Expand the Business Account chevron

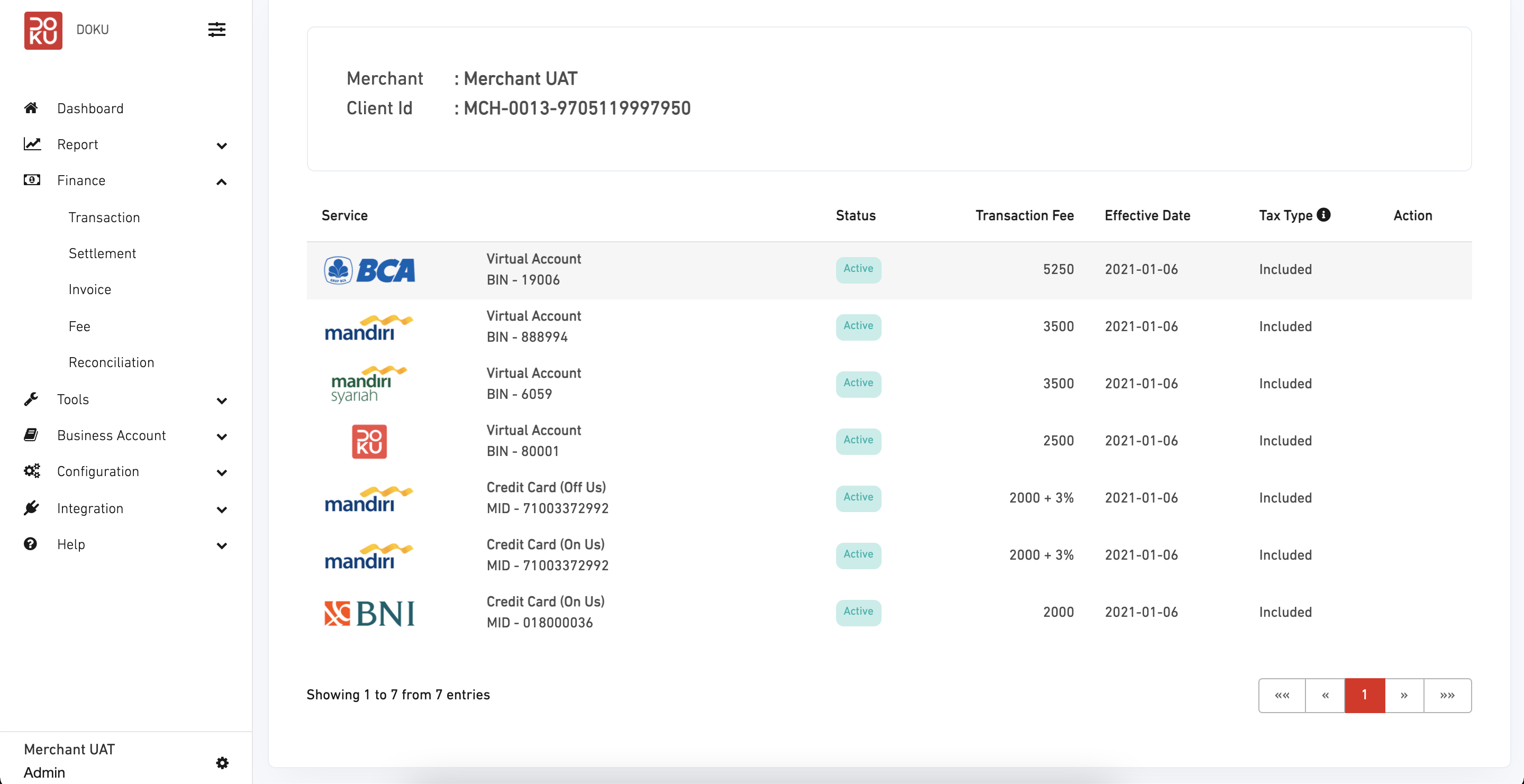pyautogui.click(x=222, y=437)
